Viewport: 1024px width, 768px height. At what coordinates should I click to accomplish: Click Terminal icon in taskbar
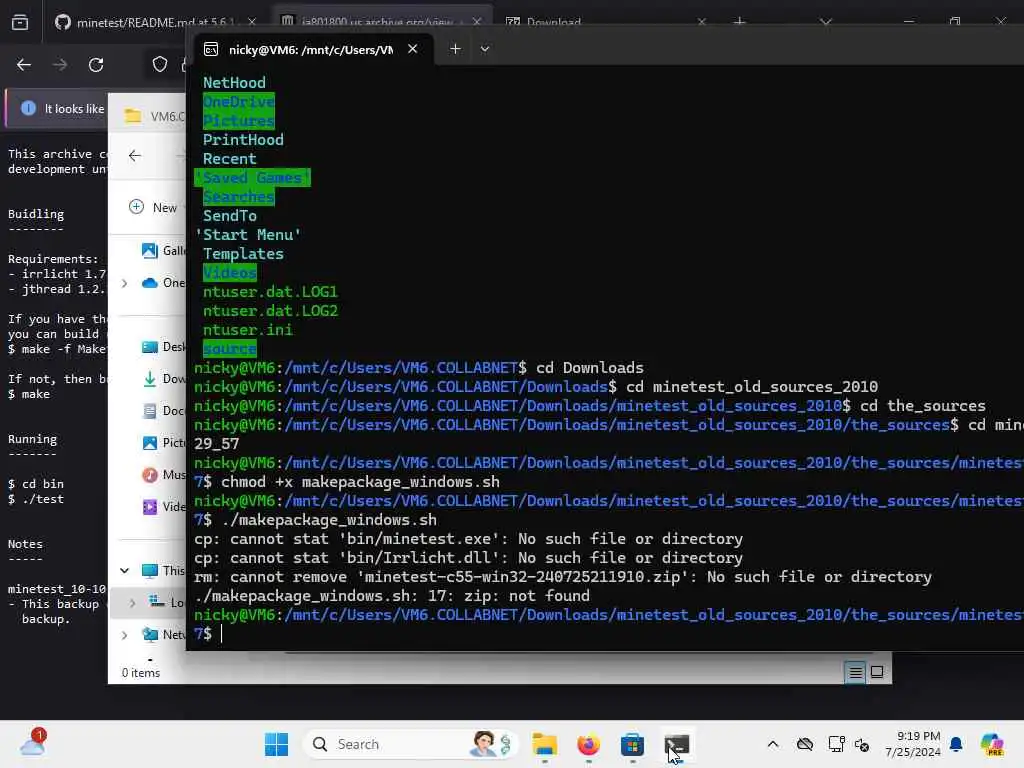point(677,744)
